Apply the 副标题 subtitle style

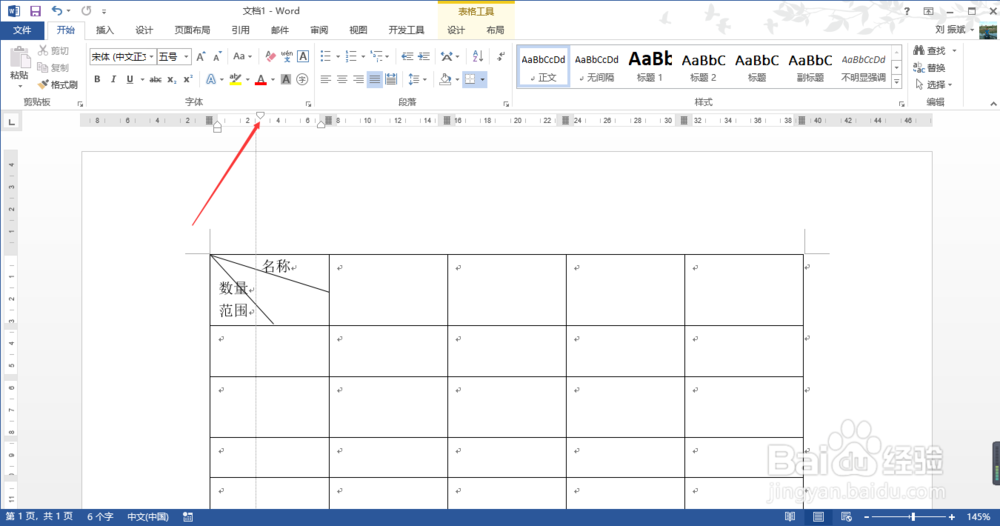pos(810,66)
